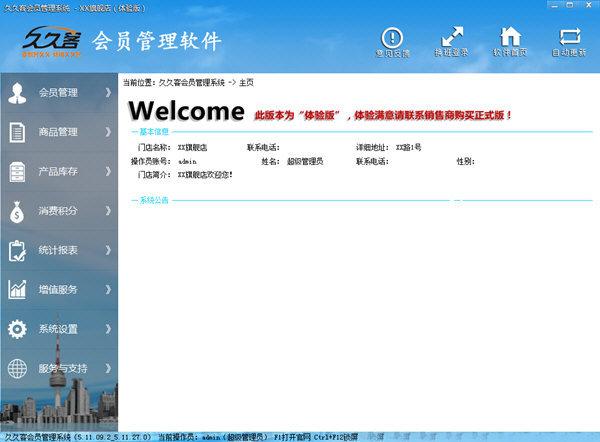The width and height of the screenshot is (600, 442).
Task: Click the address value XX路1号
Action: tap(408, 147)
